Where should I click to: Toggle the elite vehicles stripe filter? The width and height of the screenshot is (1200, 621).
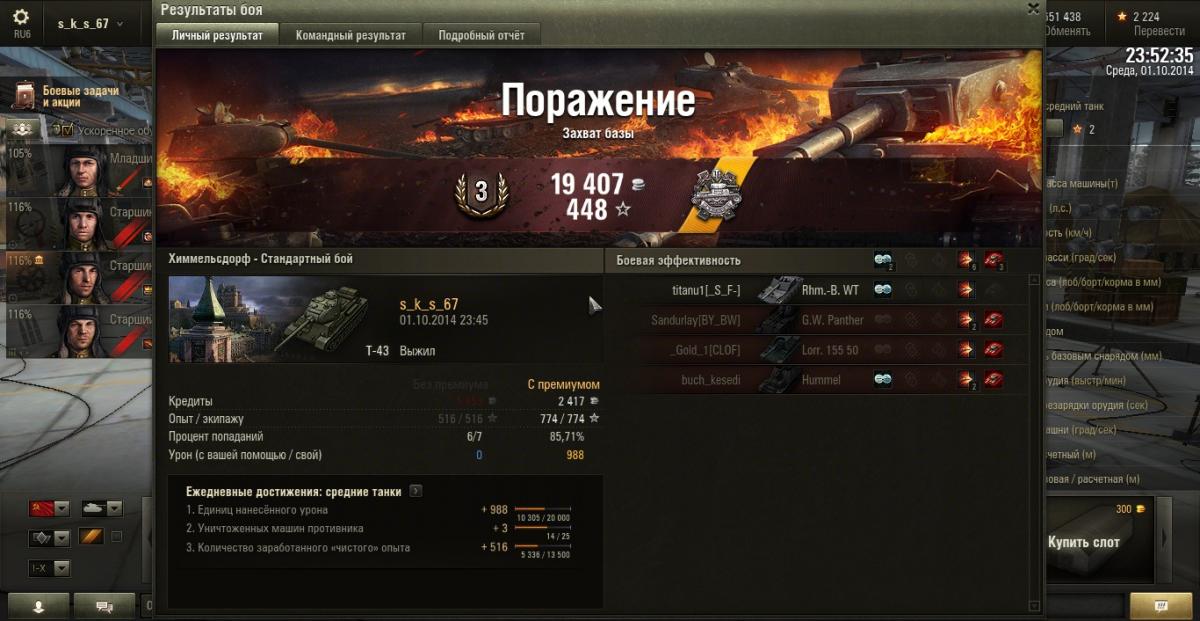click(91, 537)
